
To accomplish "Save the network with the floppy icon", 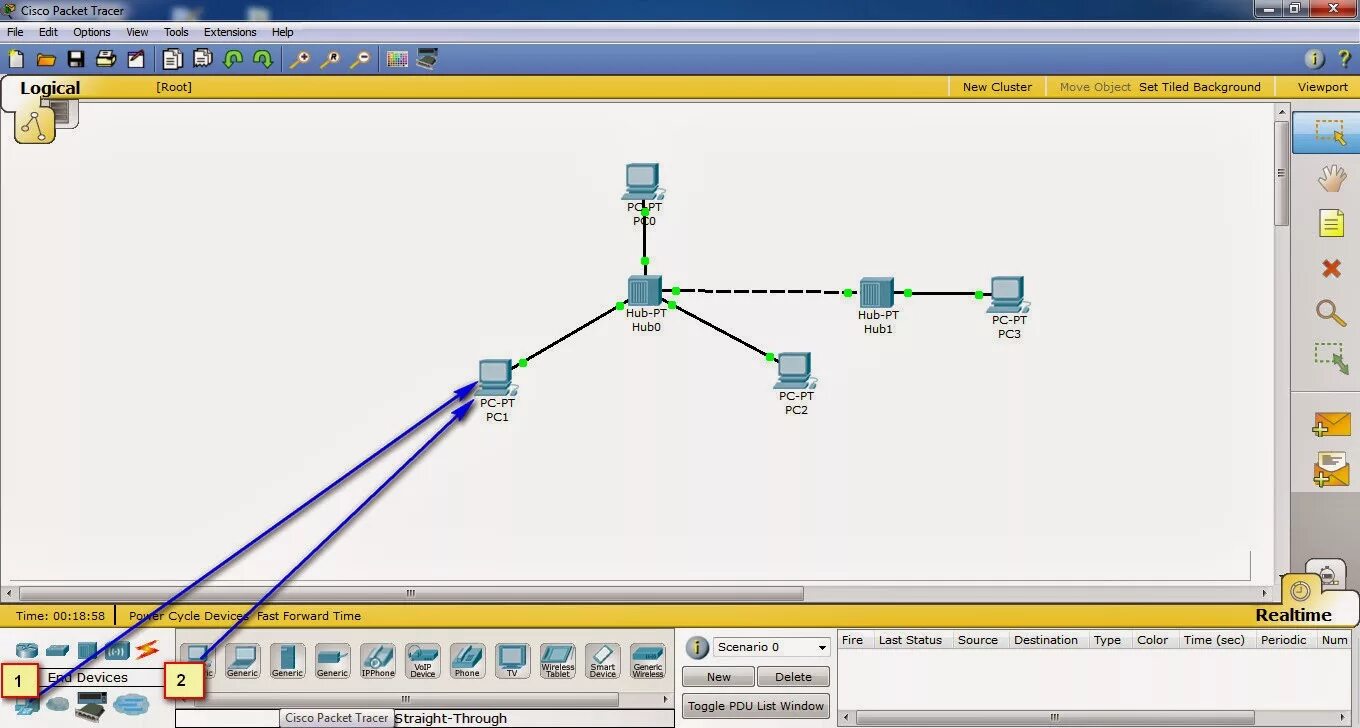I will click(76, 59).
